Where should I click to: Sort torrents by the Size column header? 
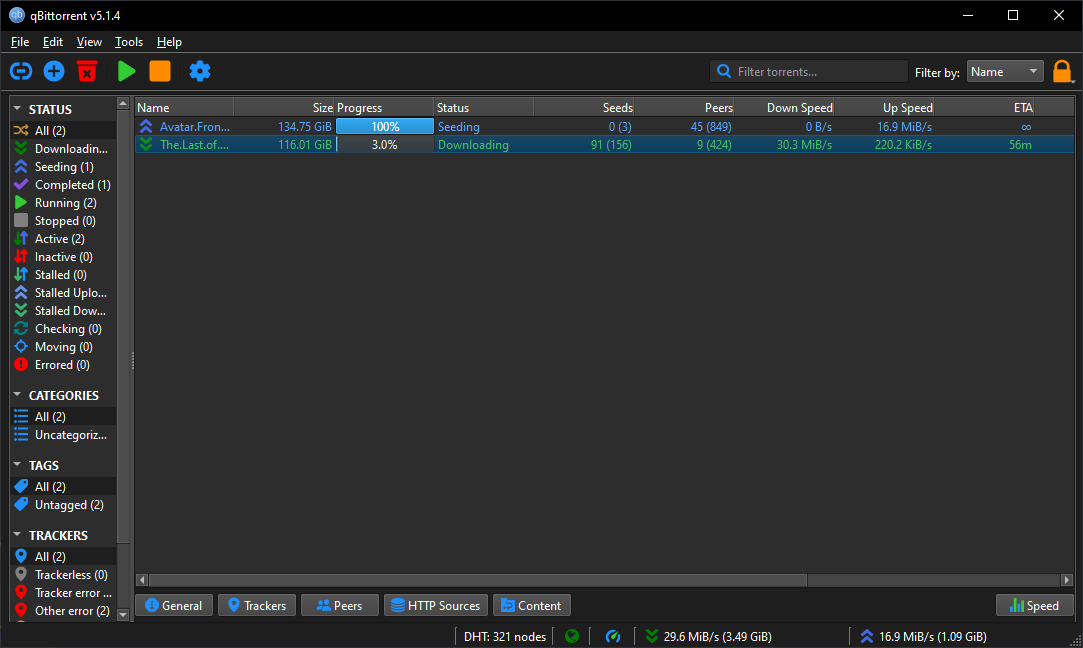click(284, 107)
